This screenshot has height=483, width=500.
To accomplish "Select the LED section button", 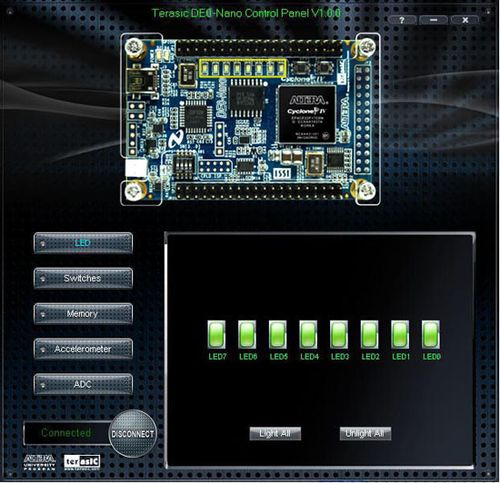I will [83, 243].
